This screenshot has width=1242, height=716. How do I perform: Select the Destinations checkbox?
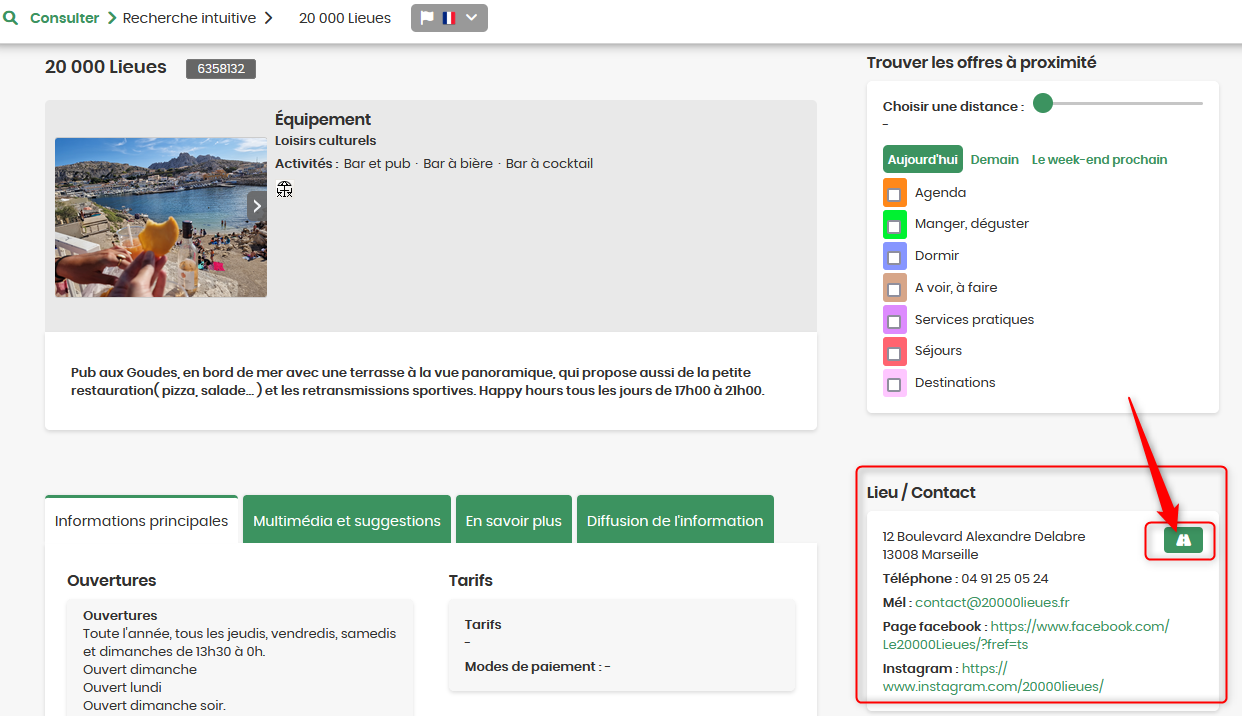tap(894, 384)
